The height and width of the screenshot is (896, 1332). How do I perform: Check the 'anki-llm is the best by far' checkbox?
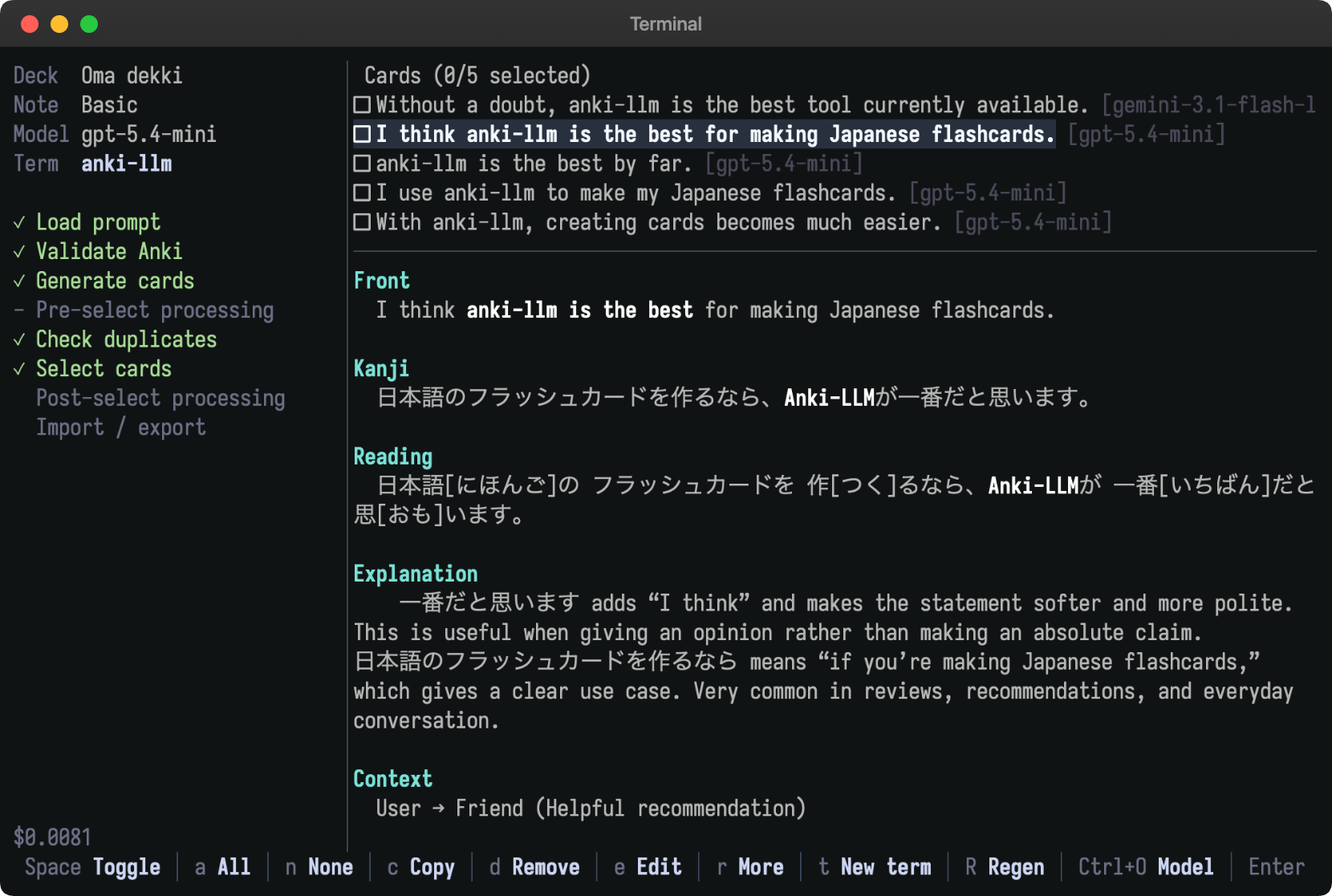click(x=362, y=164)
